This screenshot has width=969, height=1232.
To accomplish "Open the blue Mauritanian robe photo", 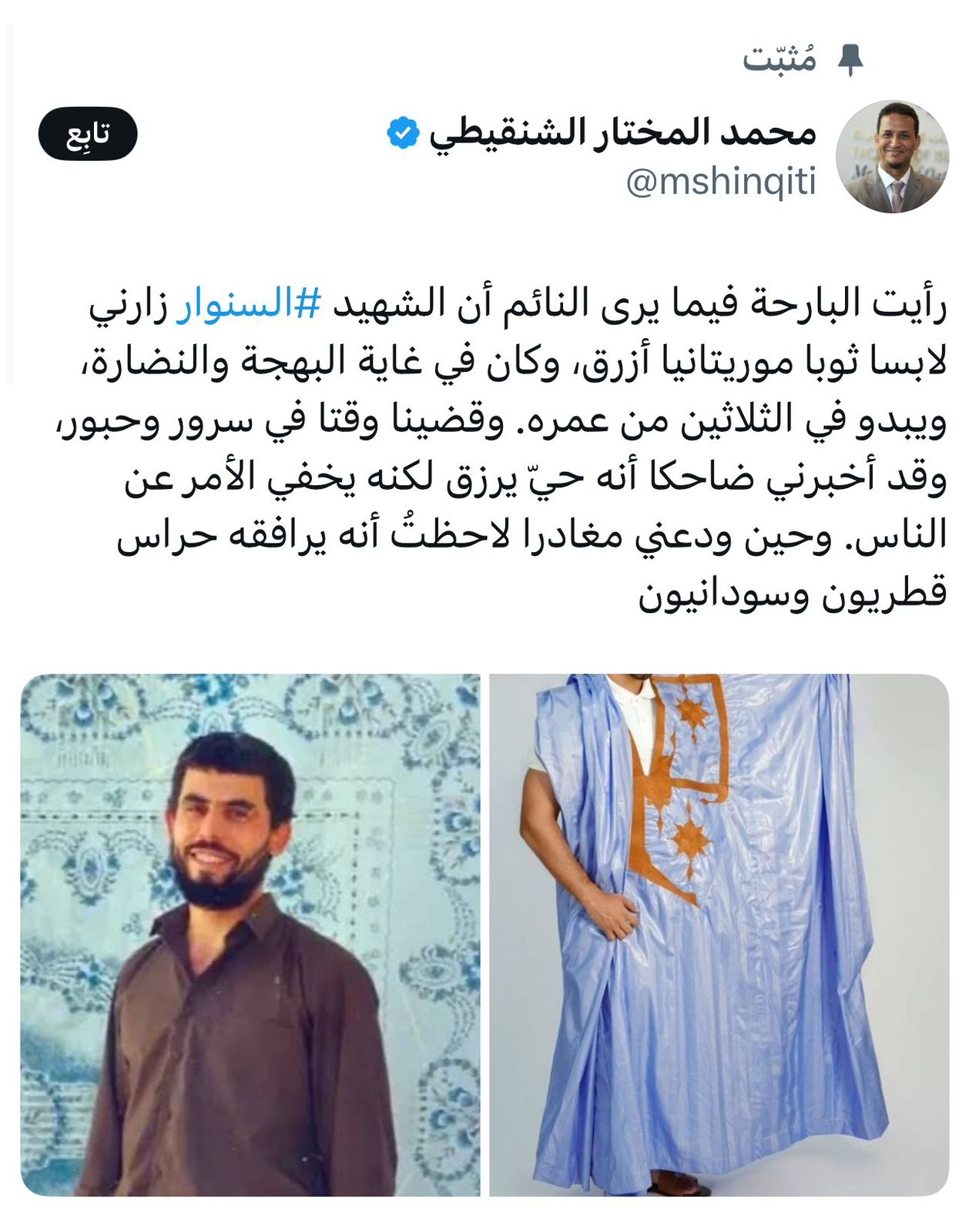I will pos(719,935).
